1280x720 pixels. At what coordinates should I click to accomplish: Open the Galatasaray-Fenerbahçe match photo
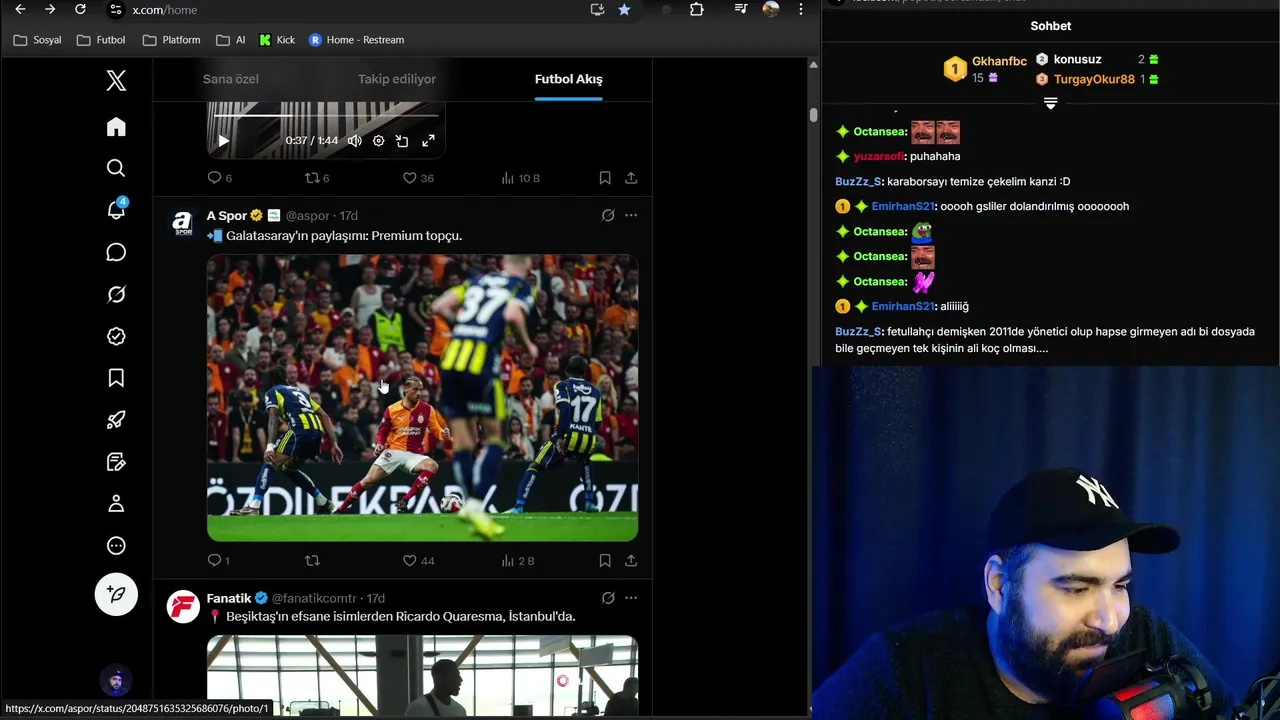pos(422,398)
